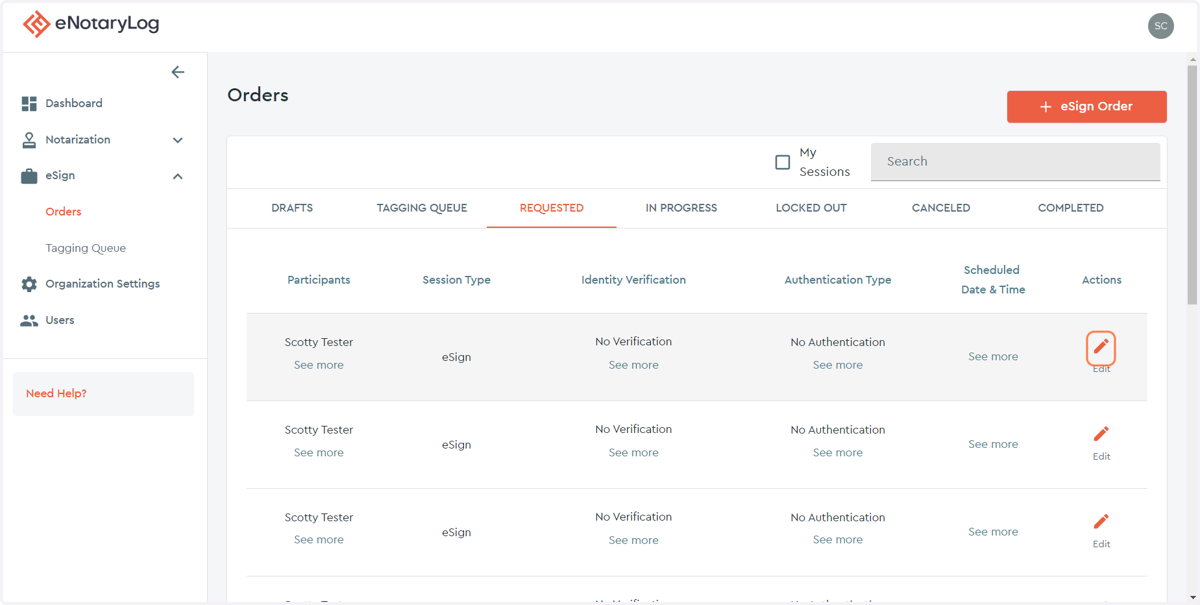The width and height of the screenshot is (1200, 605).
Task: Collapse the eSign menu chevron
Action: 178,176
